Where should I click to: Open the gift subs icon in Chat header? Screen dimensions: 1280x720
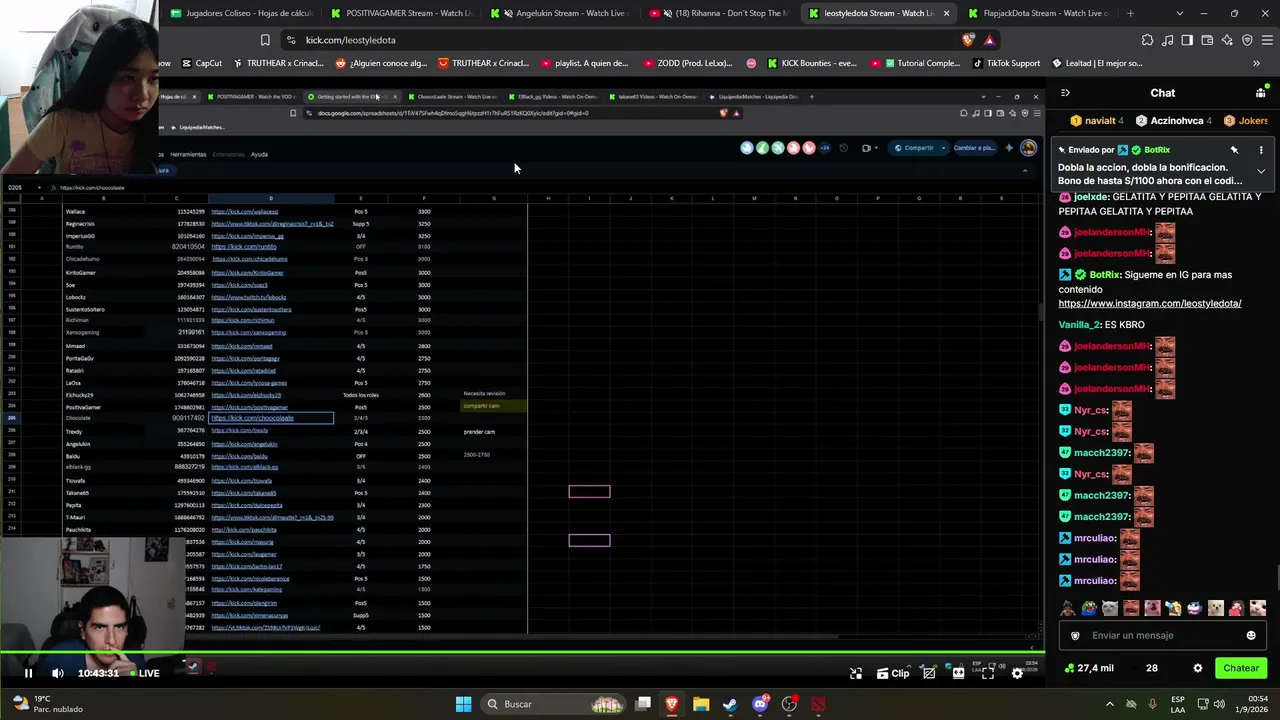[1260, 93]
